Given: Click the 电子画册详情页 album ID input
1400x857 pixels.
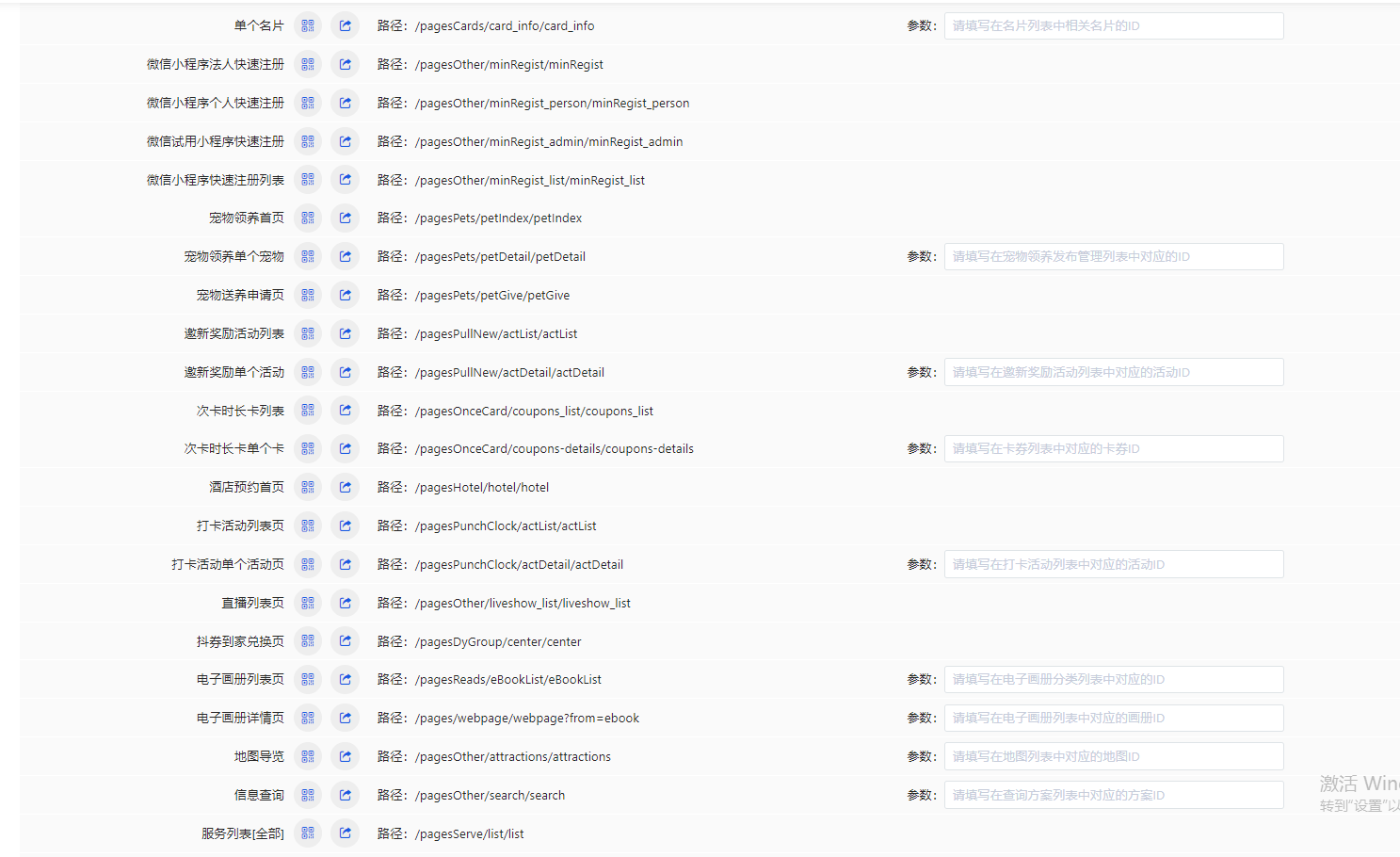Looking at the screenshot, I should pyautogui.click(x=1113, y=719).
